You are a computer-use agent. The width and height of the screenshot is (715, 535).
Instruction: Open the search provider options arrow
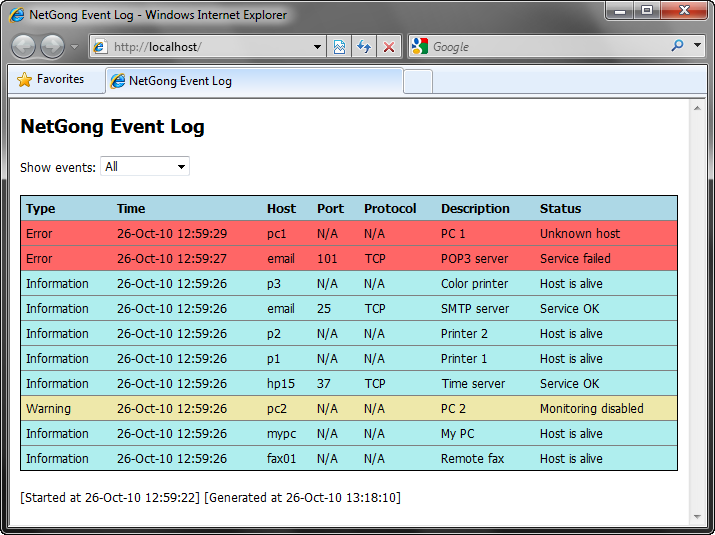[697, 45]
